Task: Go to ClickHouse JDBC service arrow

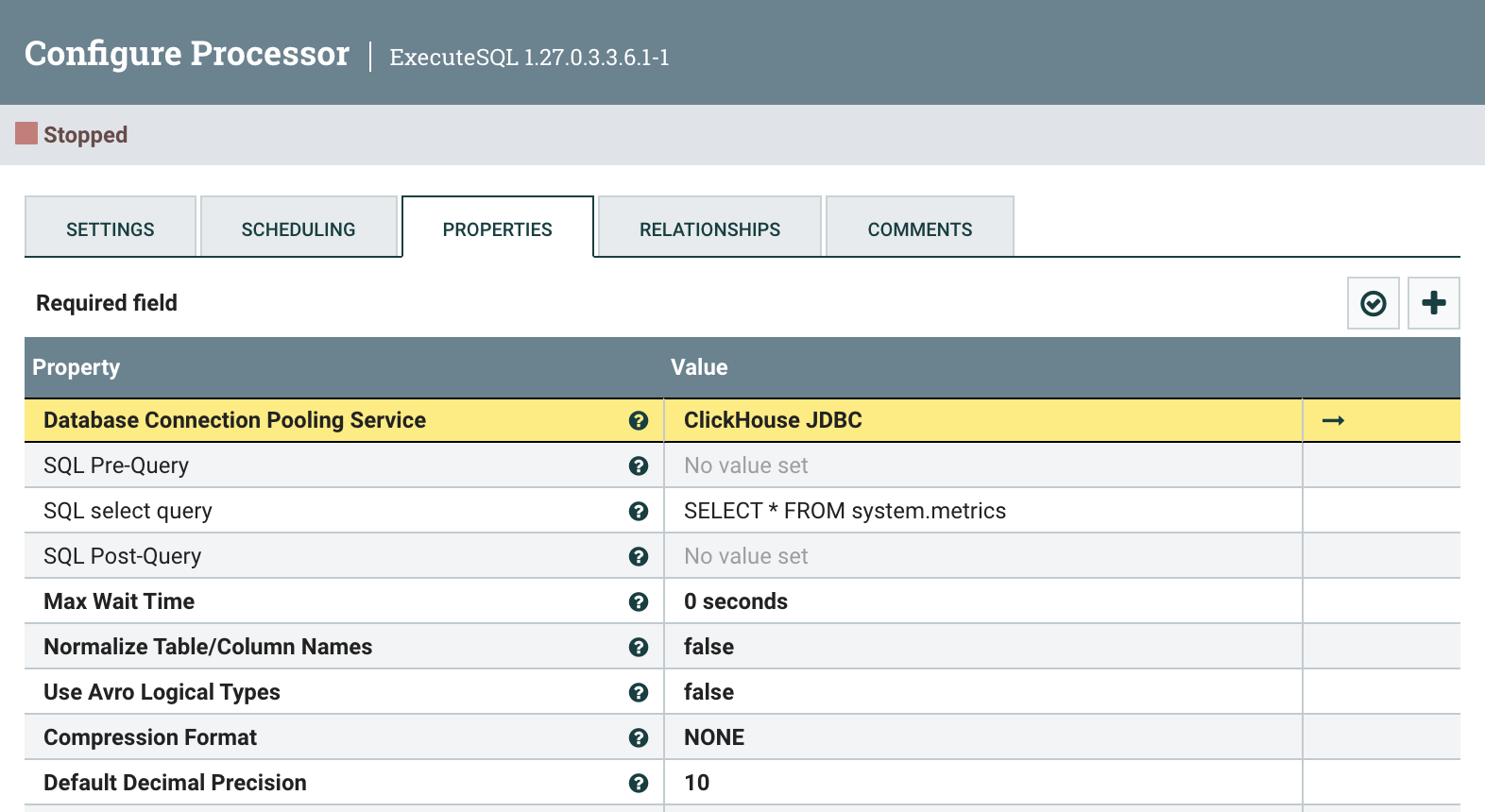Action: tap(1333, 420)
